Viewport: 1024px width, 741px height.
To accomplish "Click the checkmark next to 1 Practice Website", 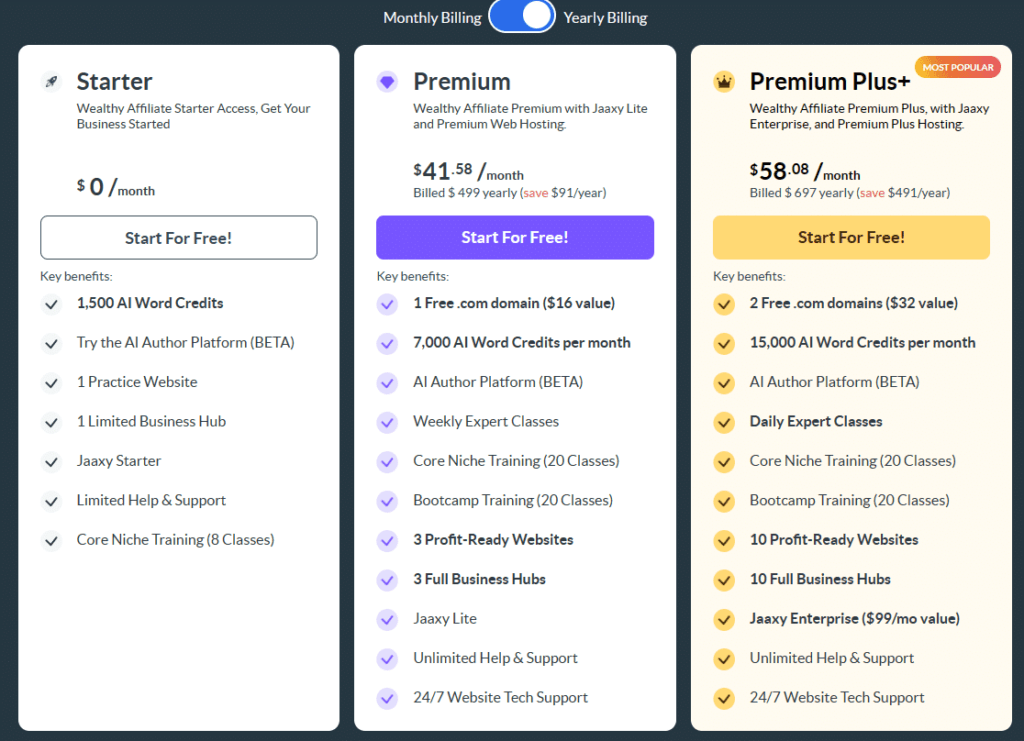I will [x=51, y=382].
